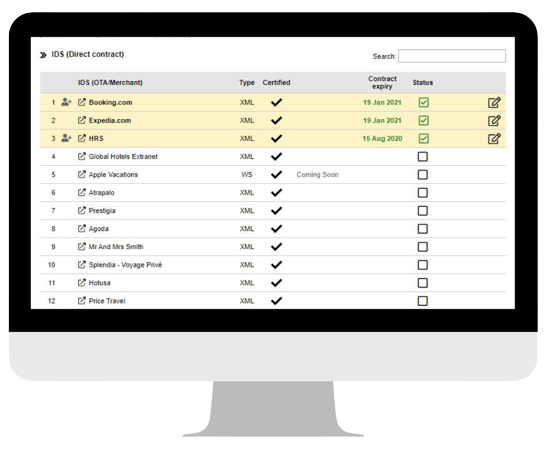
Task: Click the double chevron beside IDS (Direct contract)
Action: (x=43, y=55)
